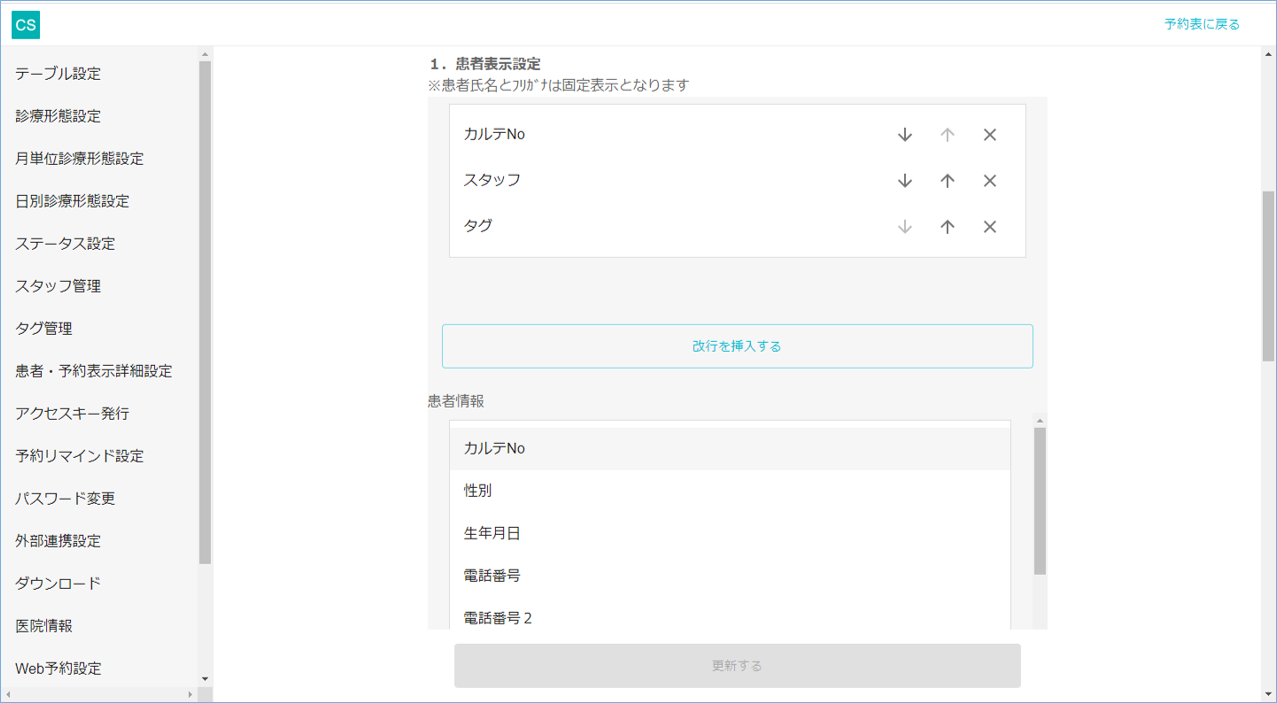Go back via 予約表に戻る link
Image resolution: width=1277 pixels, height=703 pixels.
pyautogui.click(x=1201, y=24)
